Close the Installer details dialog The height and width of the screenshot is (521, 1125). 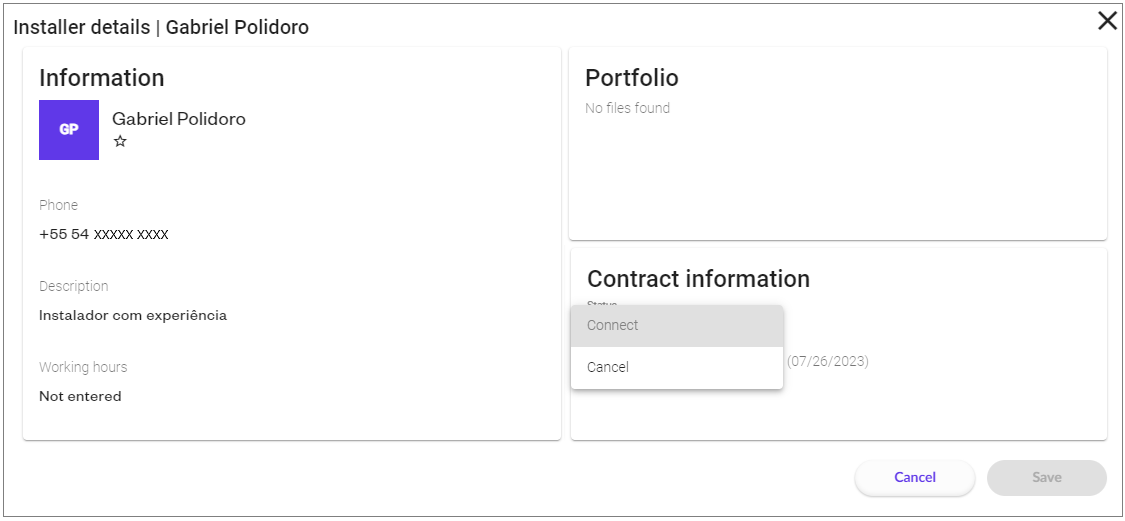1107,22
